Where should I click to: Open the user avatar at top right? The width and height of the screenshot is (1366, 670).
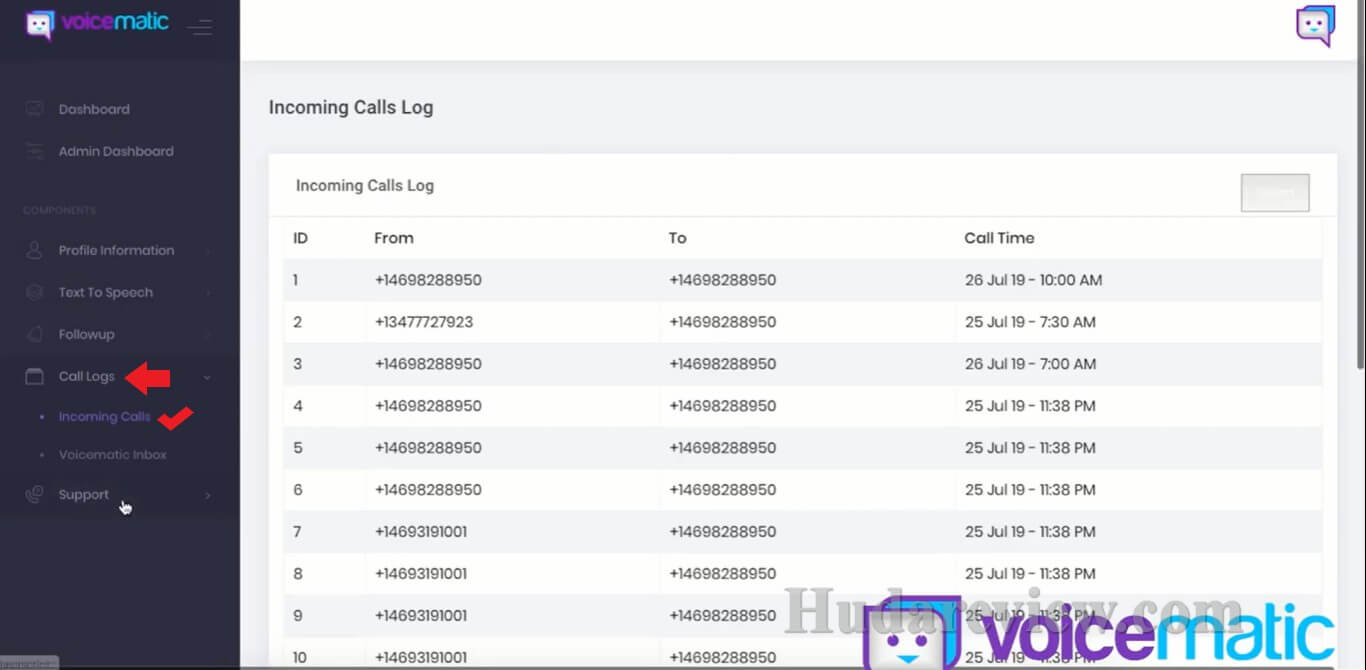pyautogui.click(x=1315, y=26)
